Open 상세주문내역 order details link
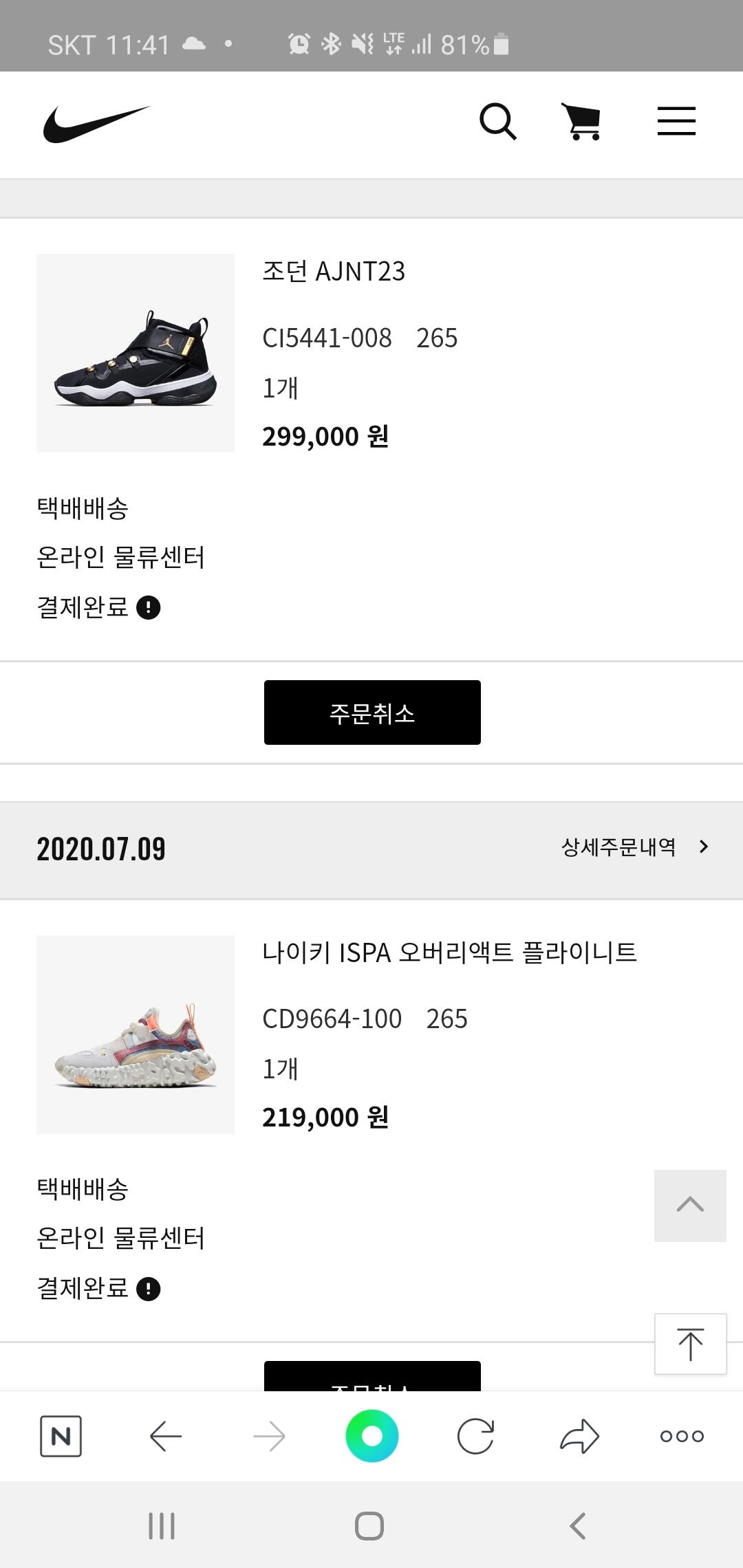This screenshot has height=1568, width=743. 618,847
